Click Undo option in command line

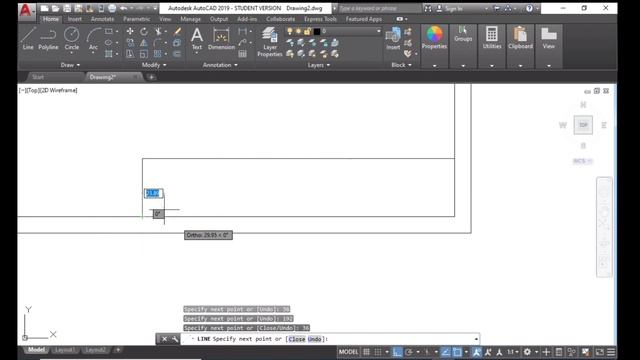click(x=314, y=339)
